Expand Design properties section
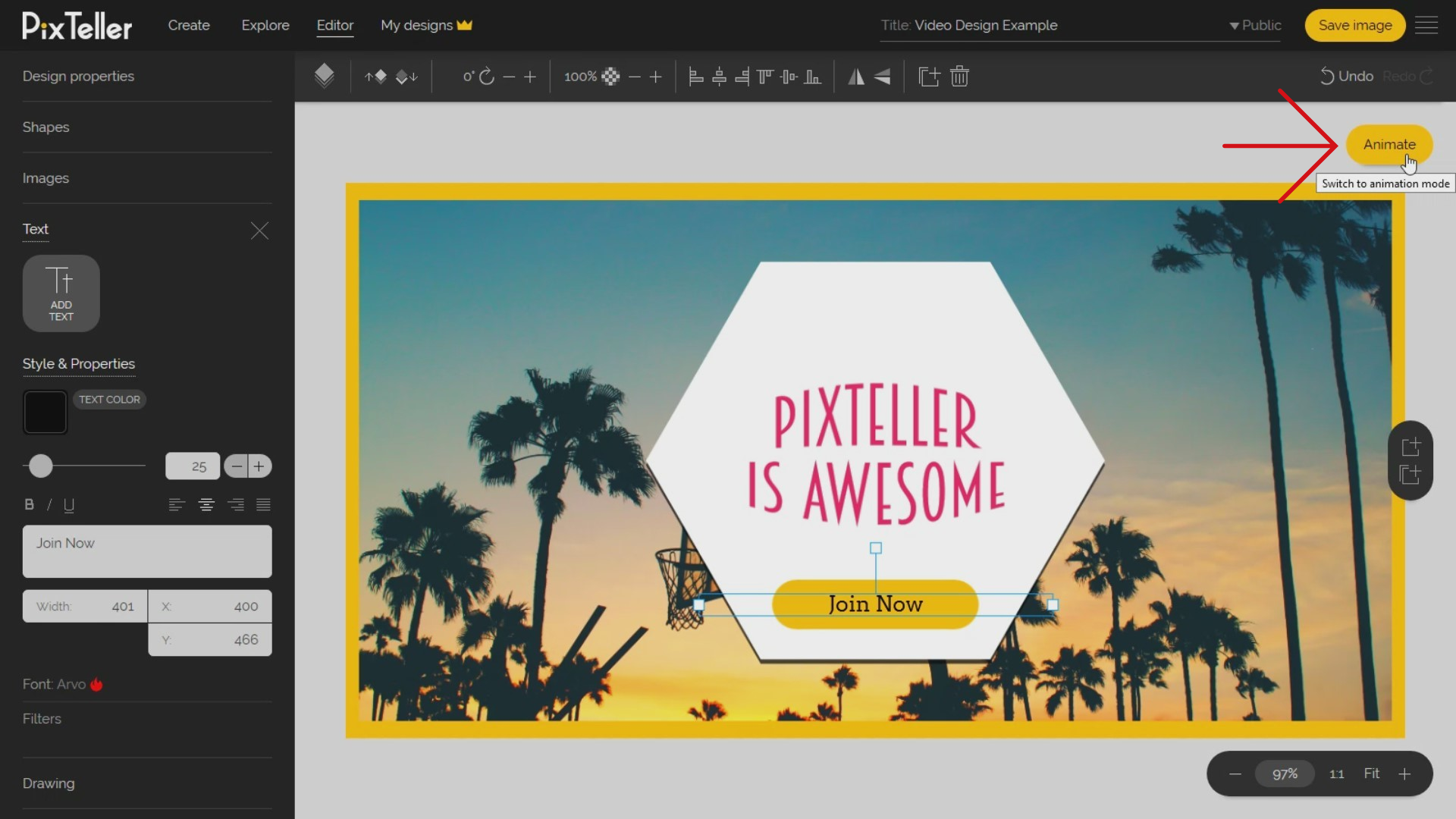This screenshot has width=1456, height=819. coord(78,76)
